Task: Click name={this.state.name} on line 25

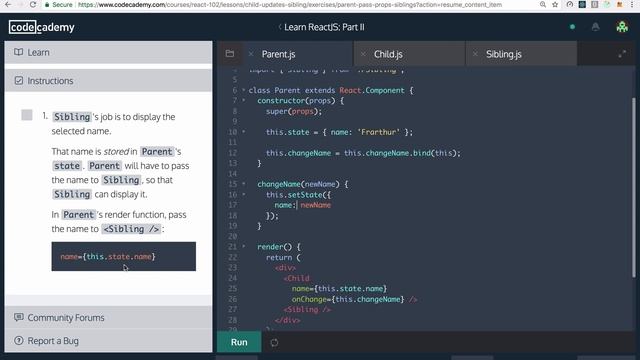Action: pos(339,289)
